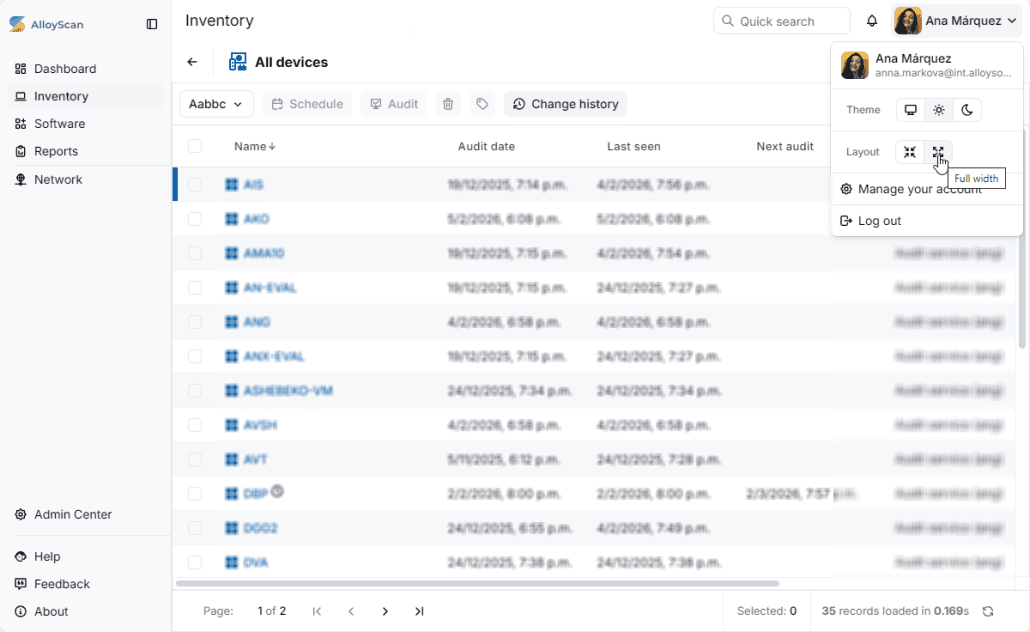Sort by the Last seen column header
Viewport: 1030px width, 632px height.
(x=633, y=147)
